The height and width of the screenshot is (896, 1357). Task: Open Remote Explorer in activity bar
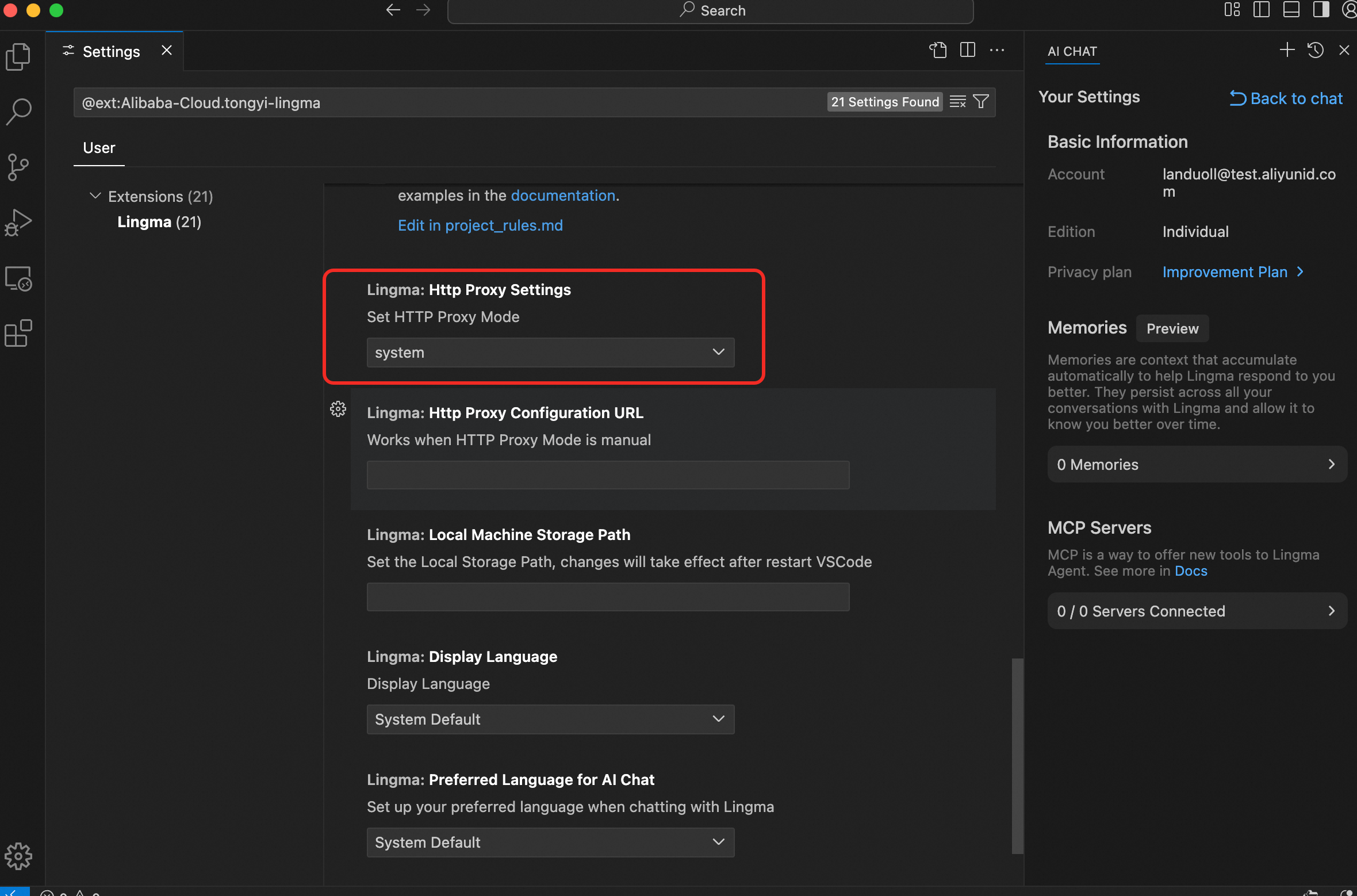click(18, 279)
